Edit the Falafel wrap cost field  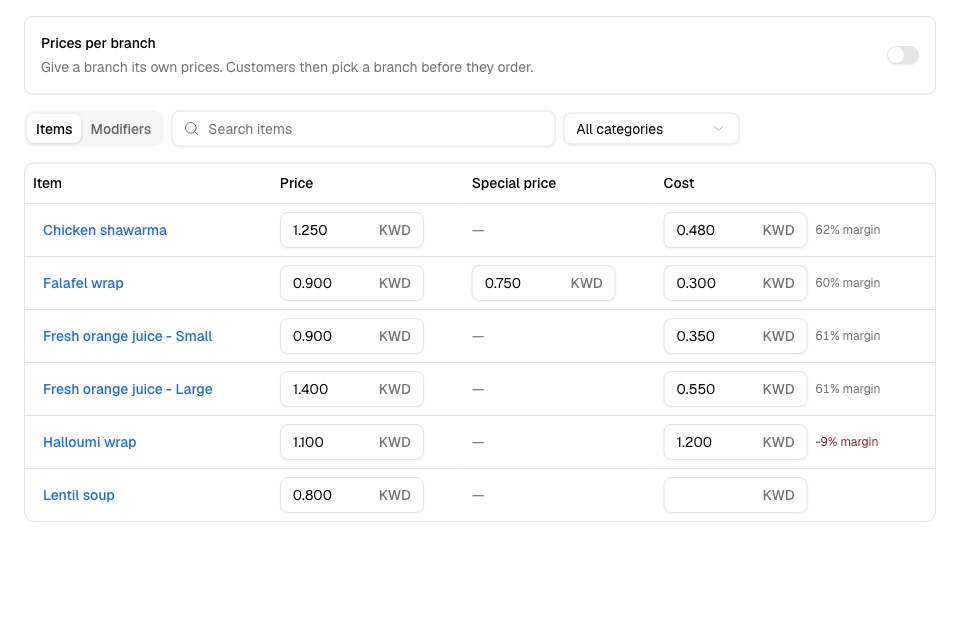pyautogui.click(x=735, y=283)
